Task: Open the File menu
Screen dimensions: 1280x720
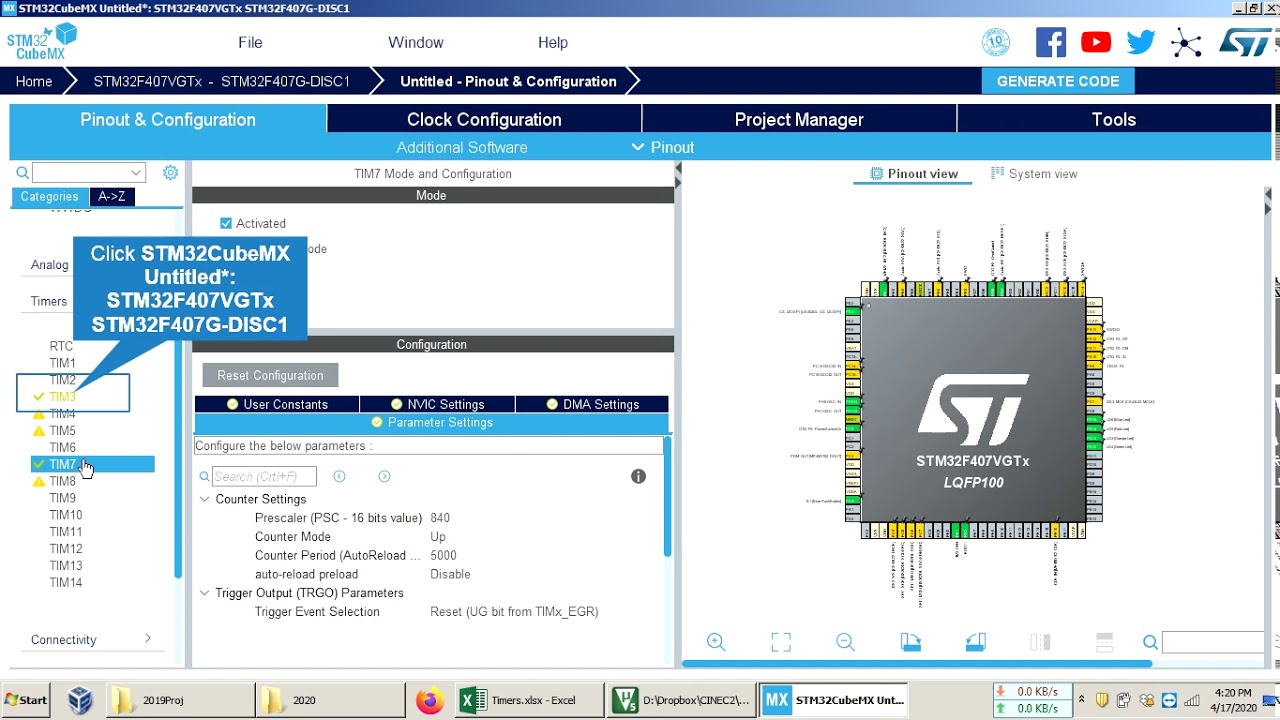Action: [250, 42]
